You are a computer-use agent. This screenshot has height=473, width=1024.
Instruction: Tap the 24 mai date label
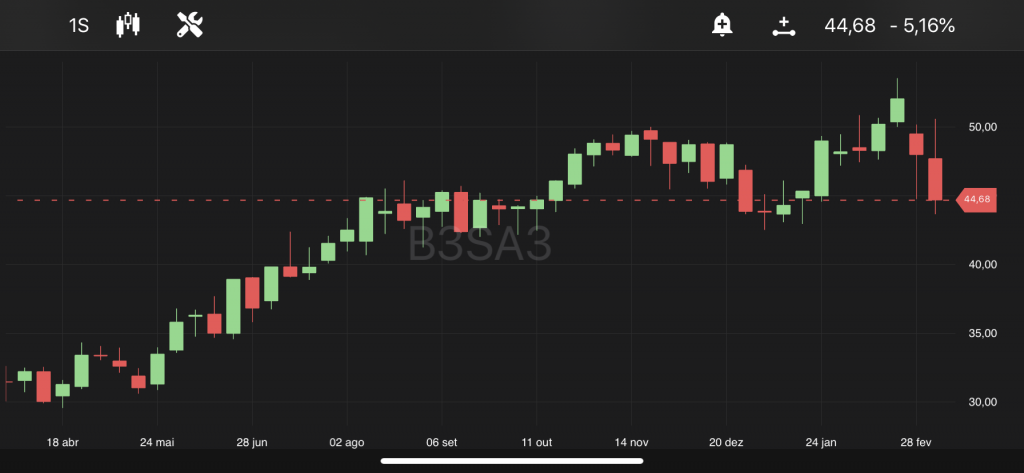tap(157, 442)
